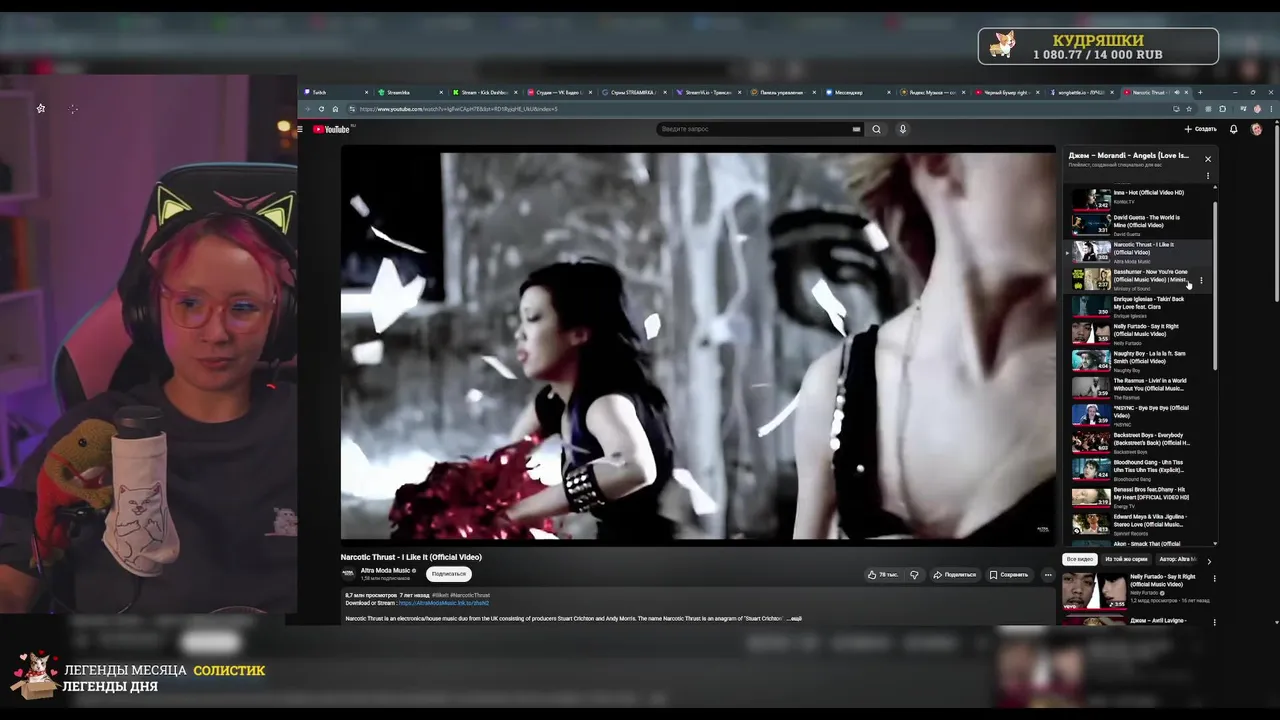Viewport: 1280px width, 720px height.
Task: Open the account avatar menu
Action: pos(1256,129)
